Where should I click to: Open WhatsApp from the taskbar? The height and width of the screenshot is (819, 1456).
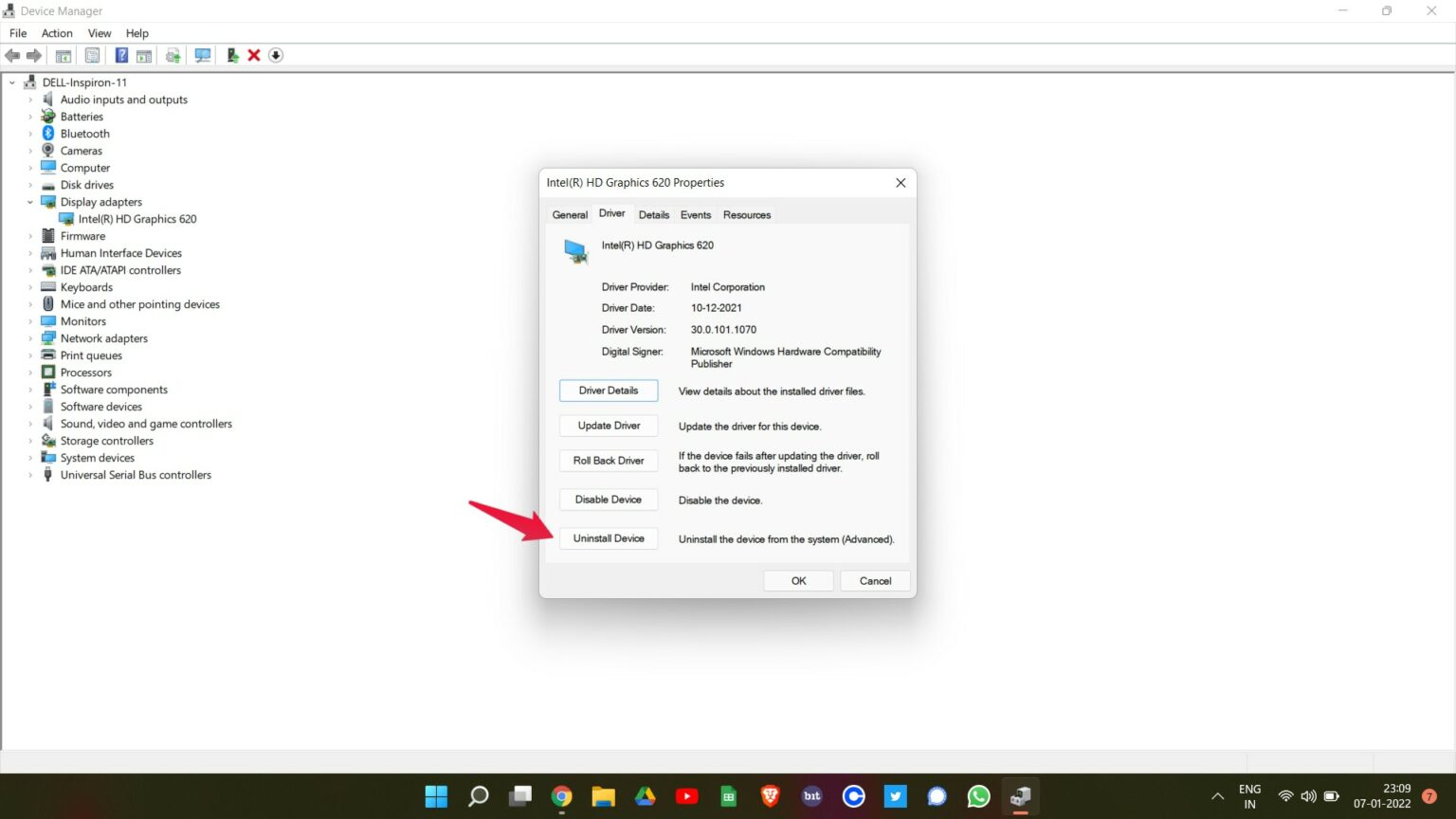(x=978, y=796)
